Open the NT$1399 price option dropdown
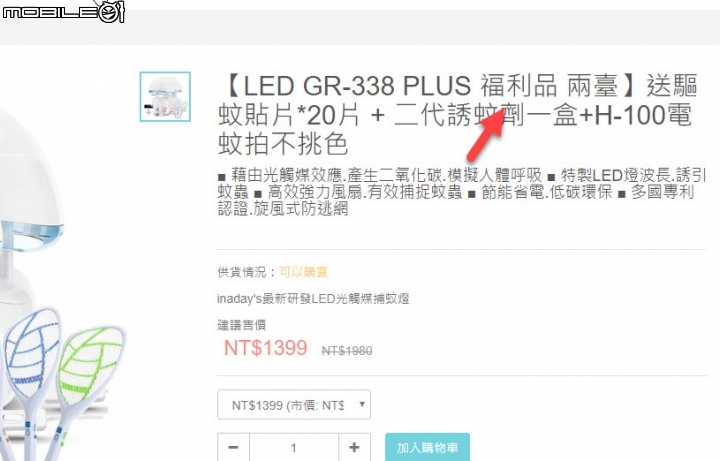 294,405
